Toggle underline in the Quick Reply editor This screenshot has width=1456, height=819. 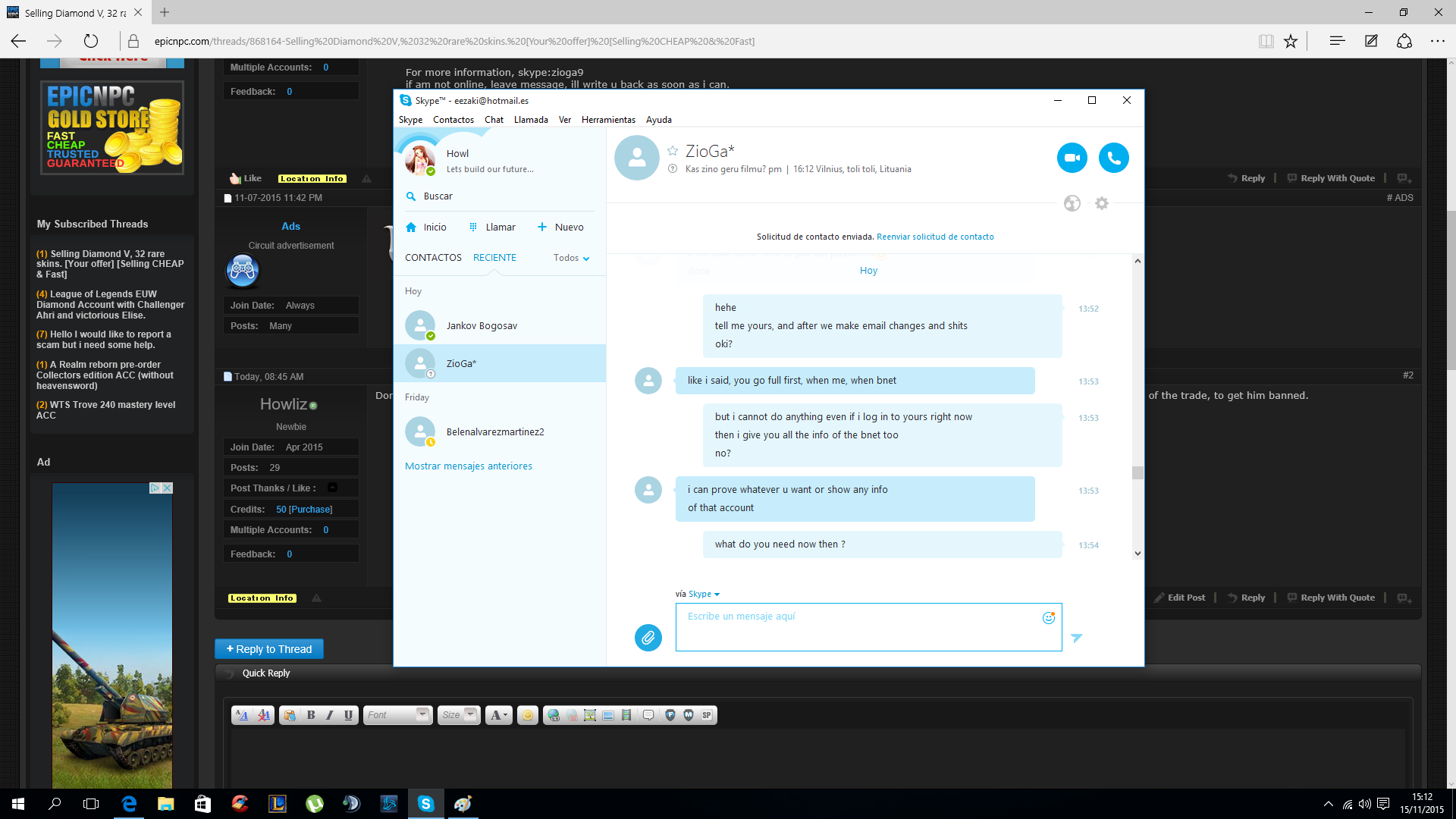(348, 715)
